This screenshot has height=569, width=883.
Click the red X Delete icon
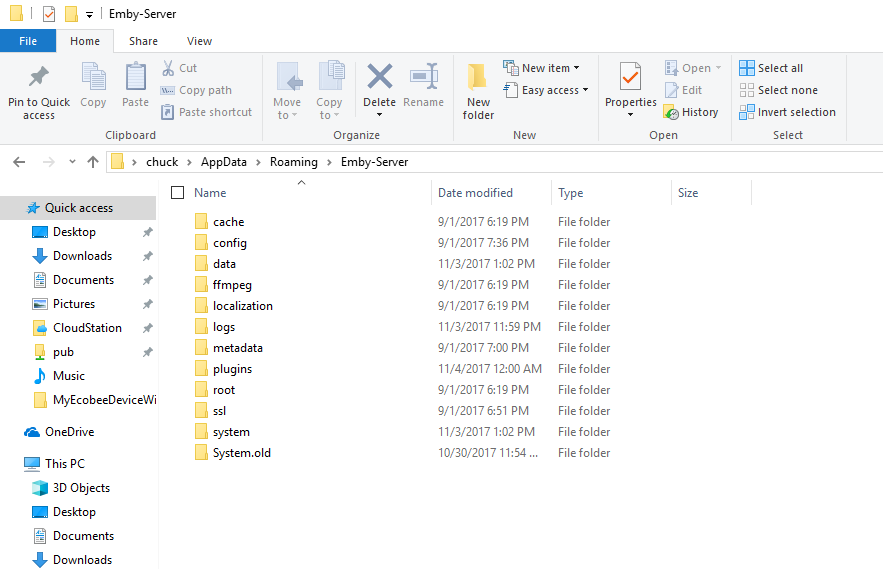380,76
